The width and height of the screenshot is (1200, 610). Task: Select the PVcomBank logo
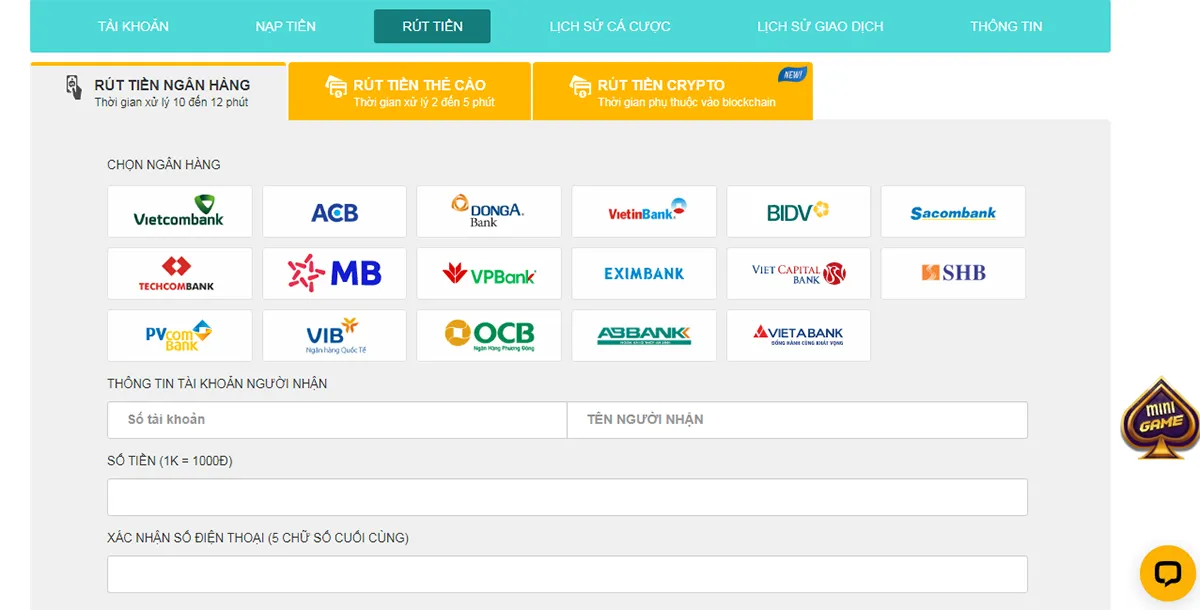click(x=180, y=336)
